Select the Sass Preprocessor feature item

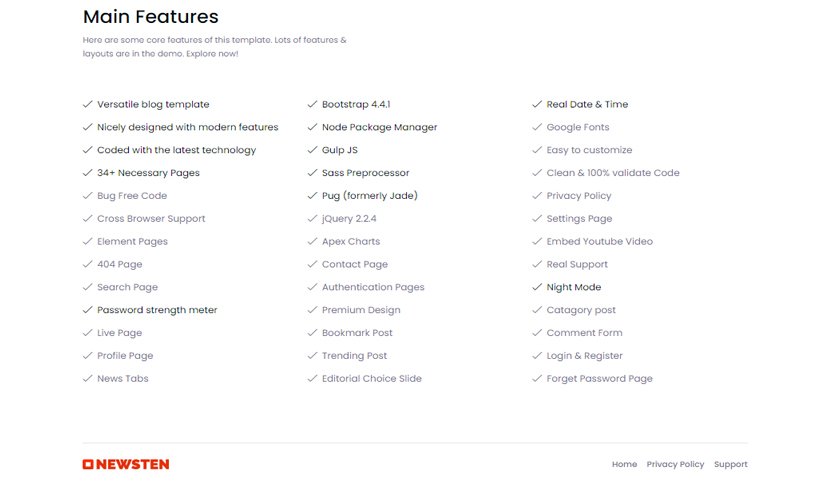365,173
